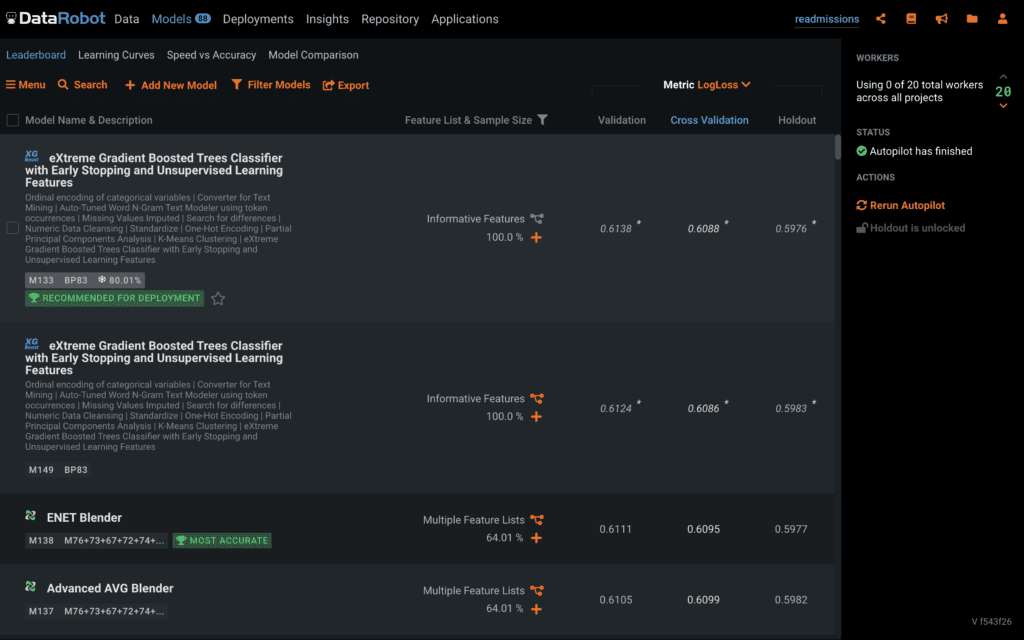Click the Export button
This screenshot has width=1024, height=640.
[x=346, y=85]
